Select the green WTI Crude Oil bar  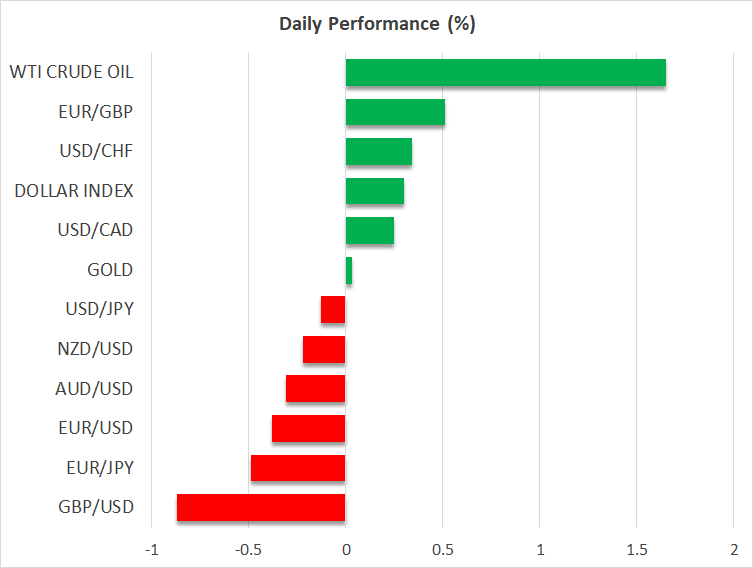click(505, 73)
